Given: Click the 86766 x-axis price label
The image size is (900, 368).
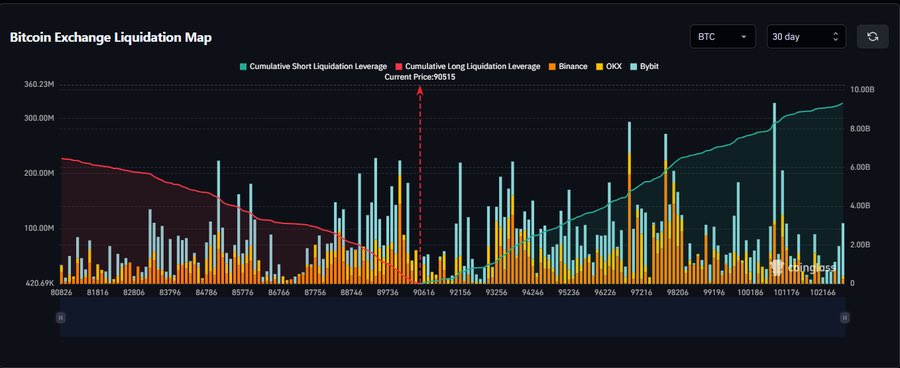Looking at the screenshot, I should pyautogui.click(x=279, y=292).
